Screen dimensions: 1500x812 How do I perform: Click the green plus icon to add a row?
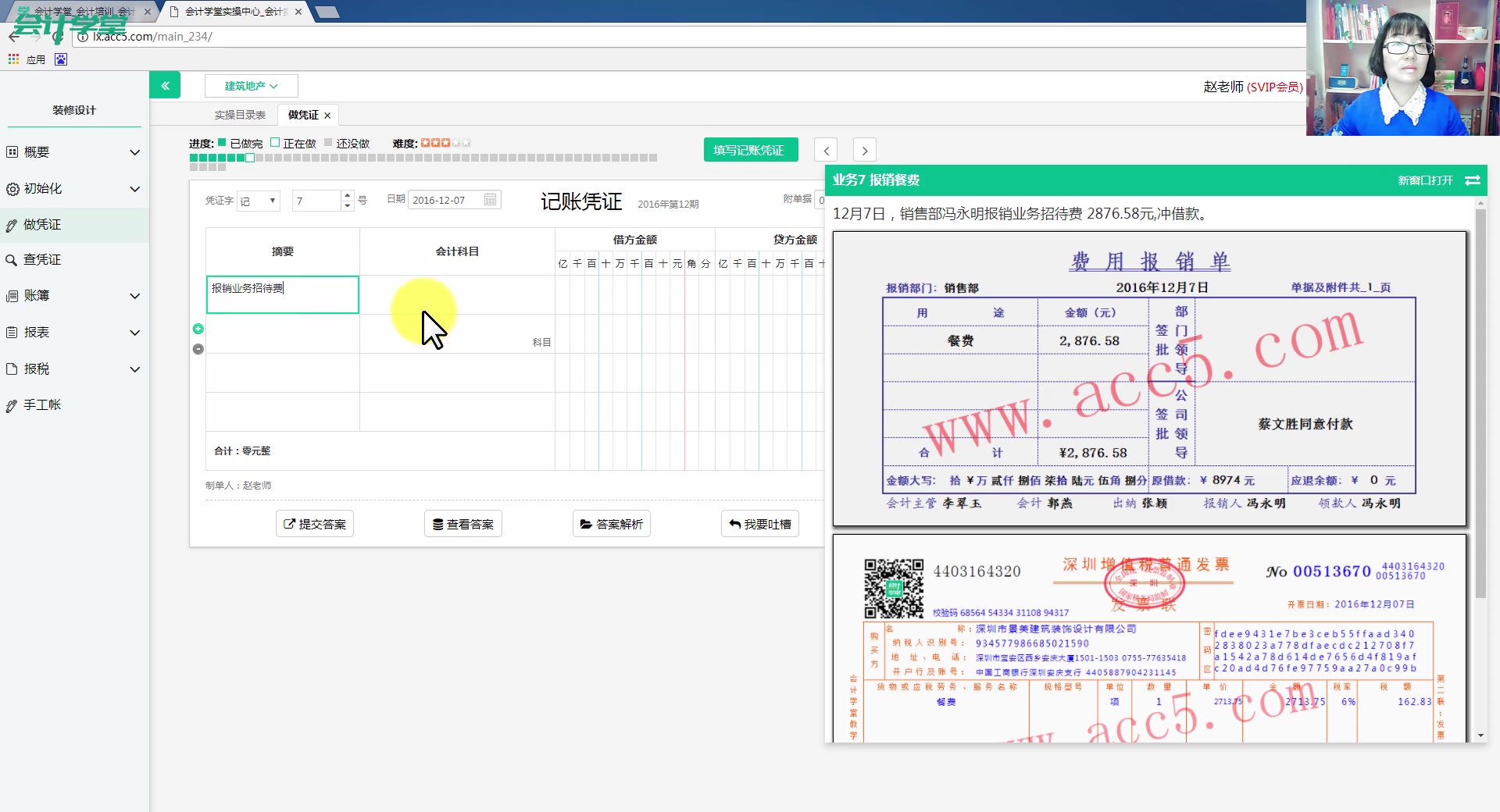(198, 329)
